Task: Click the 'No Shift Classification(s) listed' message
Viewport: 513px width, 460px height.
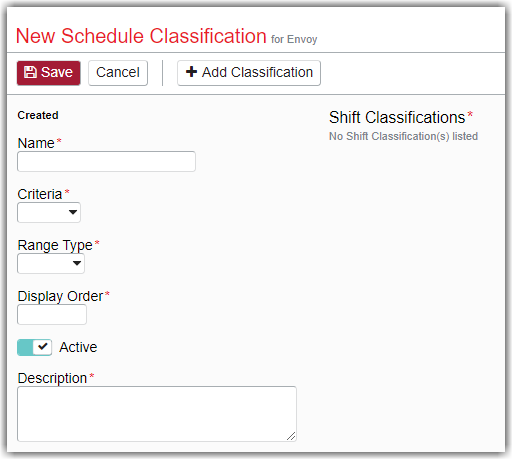Action: (x=403, y=136)
